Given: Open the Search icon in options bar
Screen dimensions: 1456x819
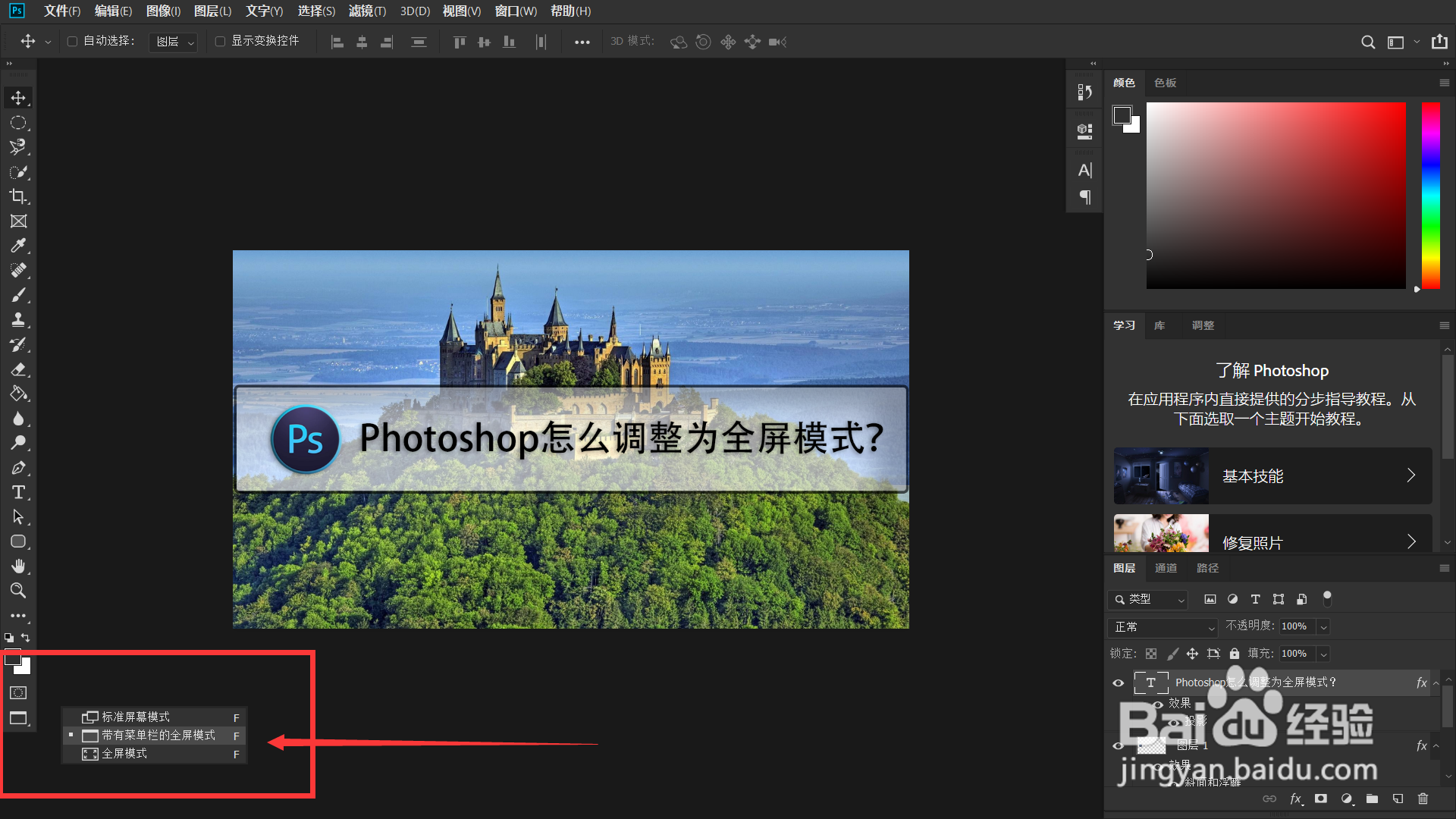Looking at the screenshot, I should click(x=1368, y=42).
